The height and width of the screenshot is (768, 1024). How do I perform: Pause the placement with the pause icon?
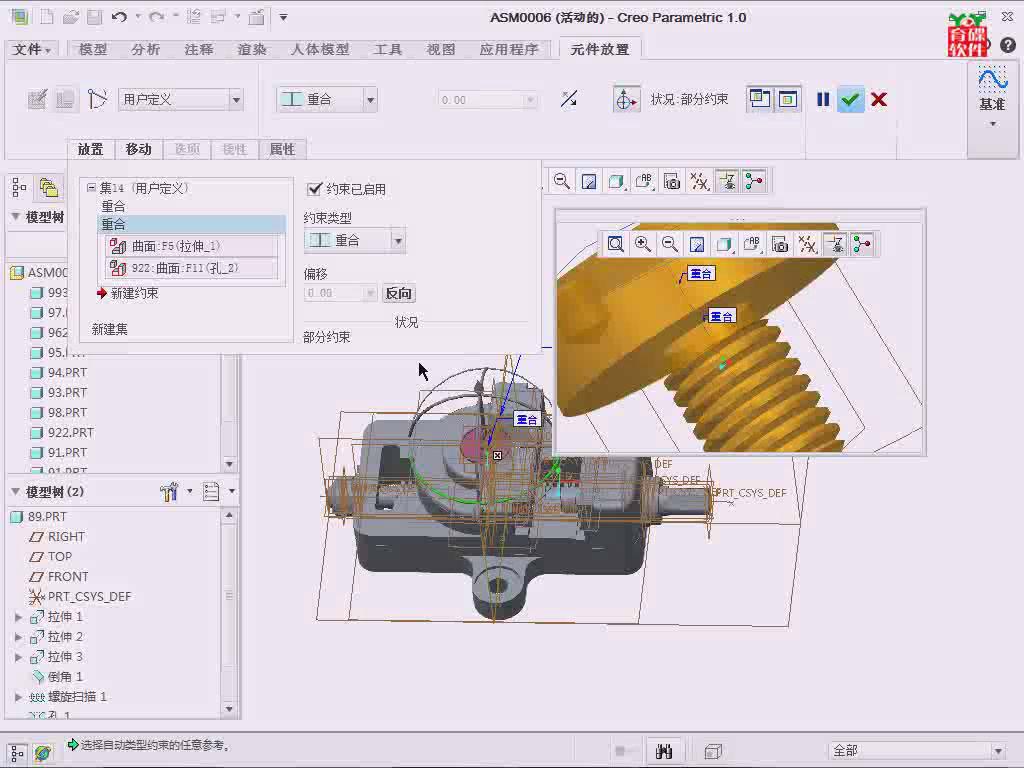pos(823,99)
